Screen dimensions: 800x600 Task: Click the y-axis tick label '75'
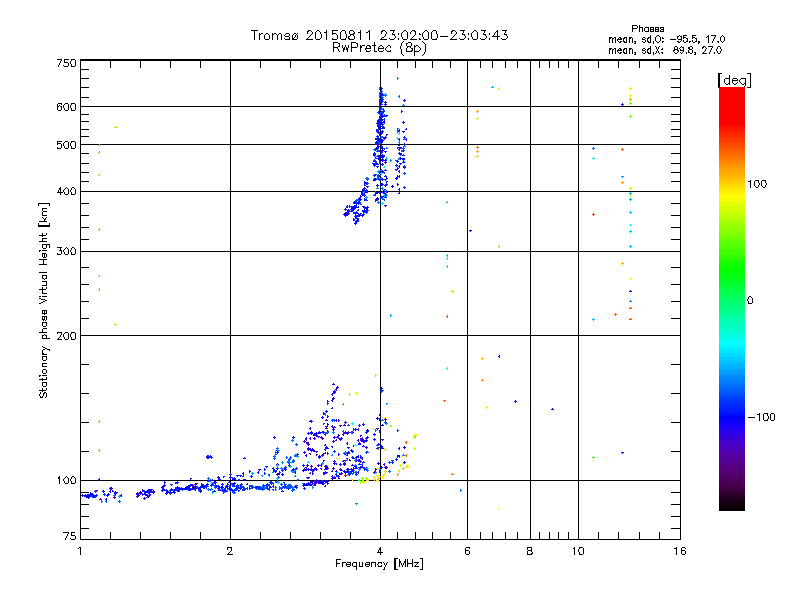[x=70, y=536]
